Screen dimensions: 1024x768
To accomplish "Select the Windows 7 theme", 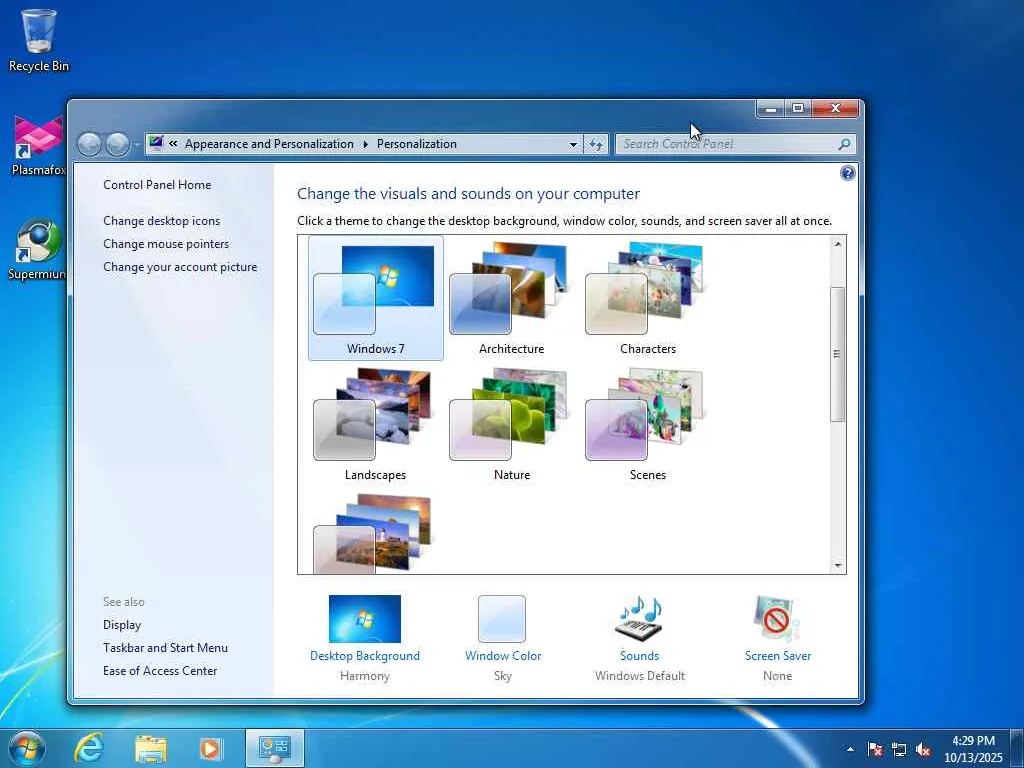I will [376, 298].
